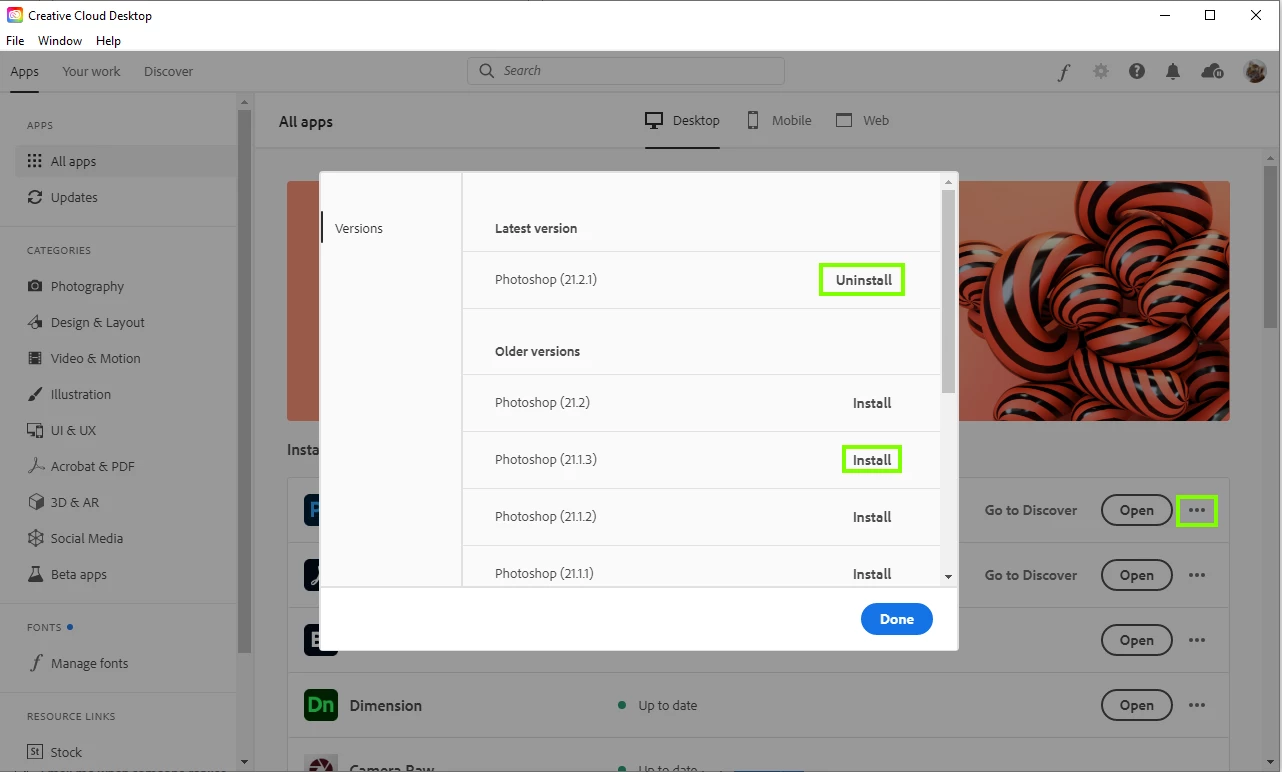
Task: Open the Window menu
Action: pos(60,41)
